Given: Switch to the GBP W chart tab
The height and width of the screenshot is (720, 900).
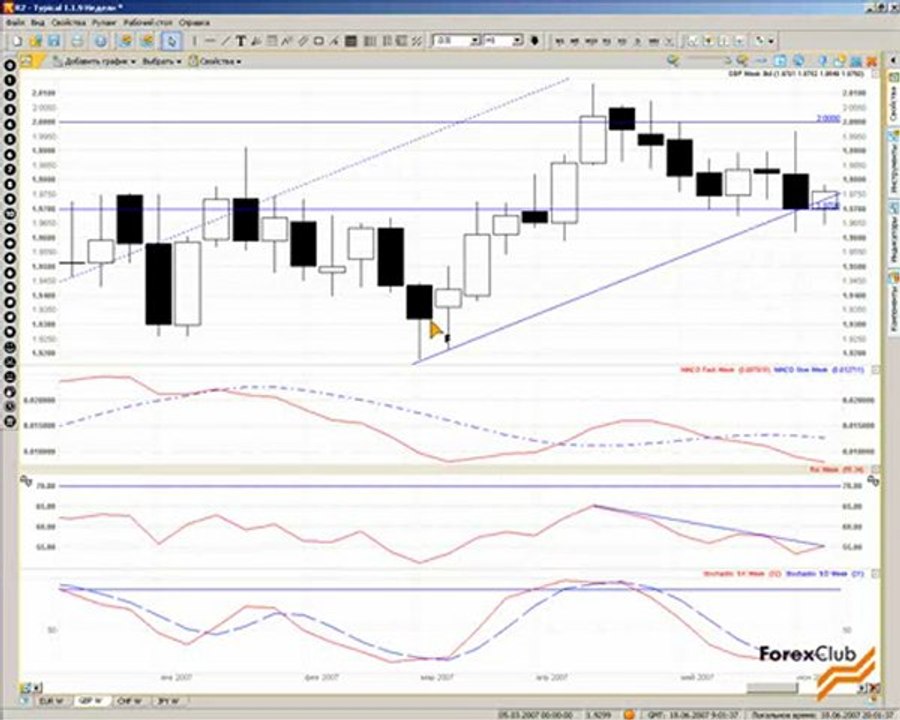Looking at the screenshot, I should pos(91,701).
